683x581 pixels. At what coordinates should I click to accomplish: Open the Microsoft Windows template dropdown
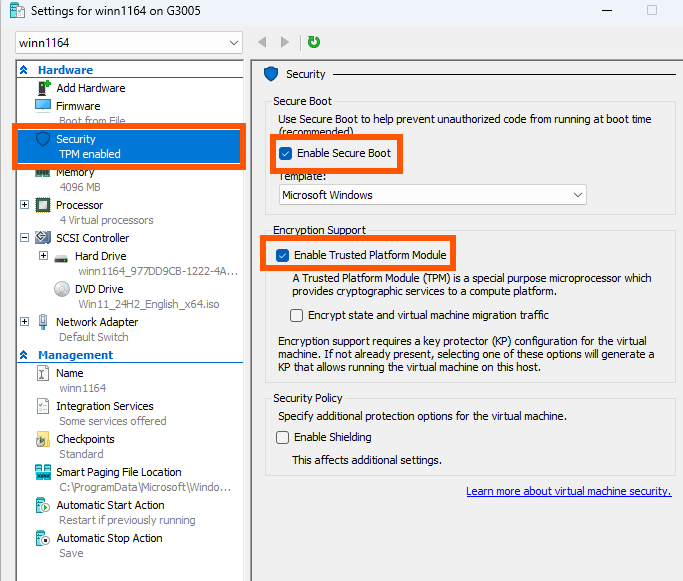click(x=433, y=195)
